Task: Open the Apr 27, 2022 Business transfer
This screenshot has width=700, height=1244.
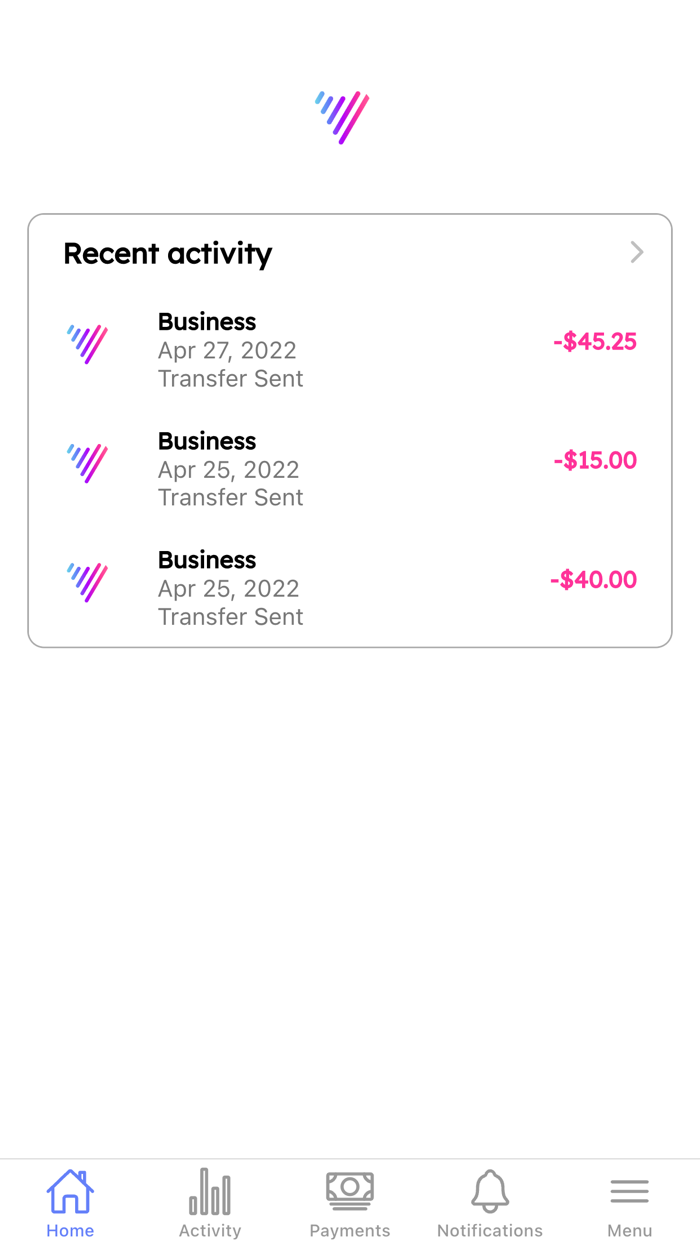Action: 230,350
